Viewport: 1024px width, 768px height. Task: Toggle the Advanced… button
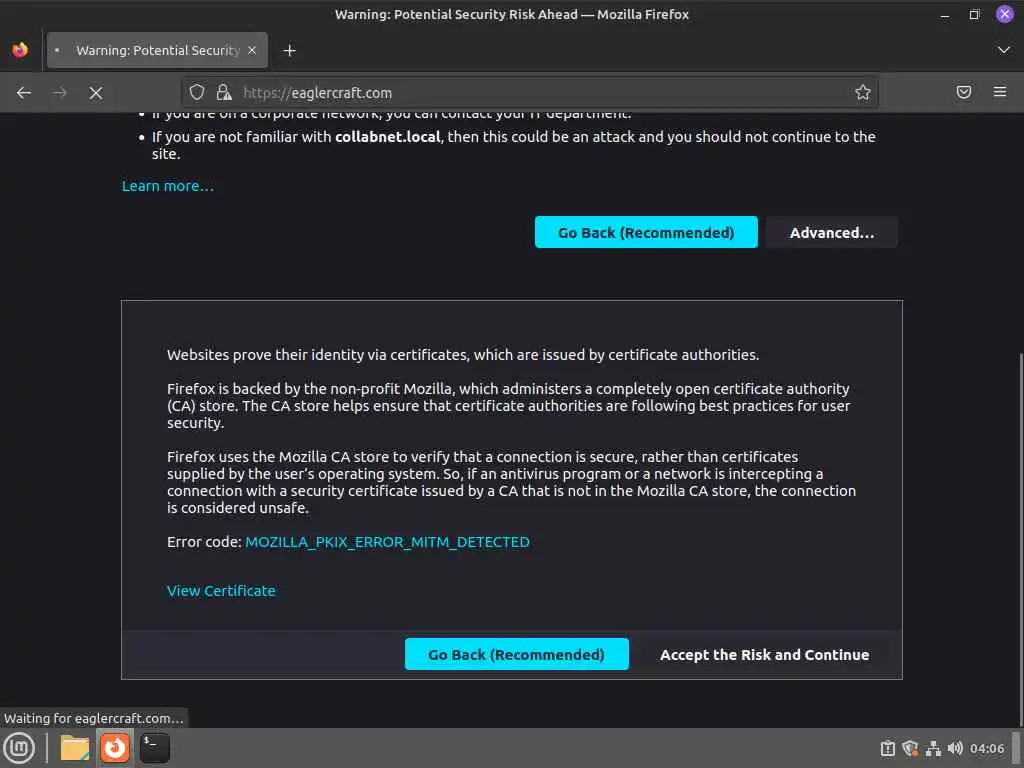831,232
